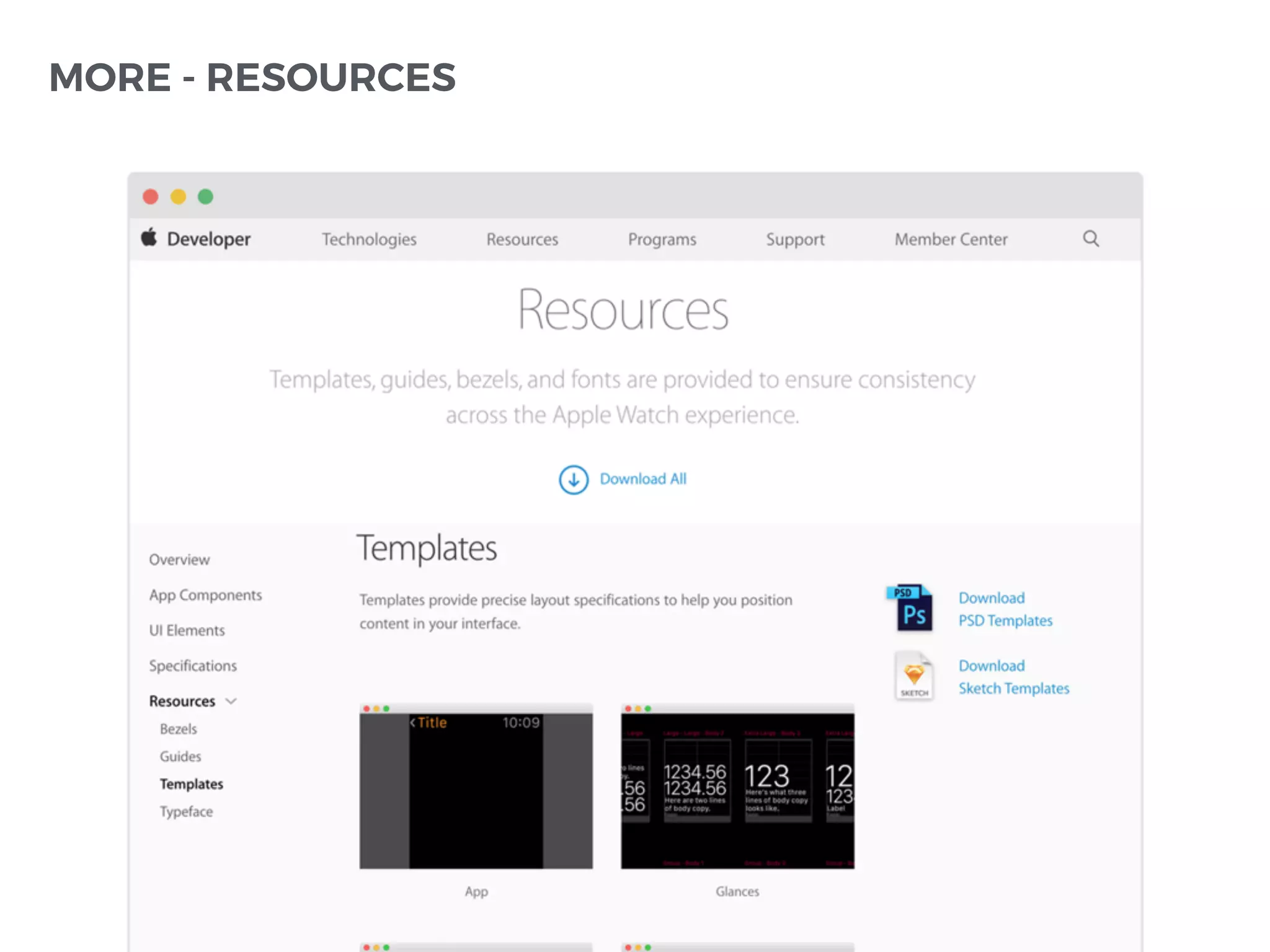Viewport: 1270px width, 952px height.
Task: Select UI Elements in the sidebar
Action: pos(187,630)
